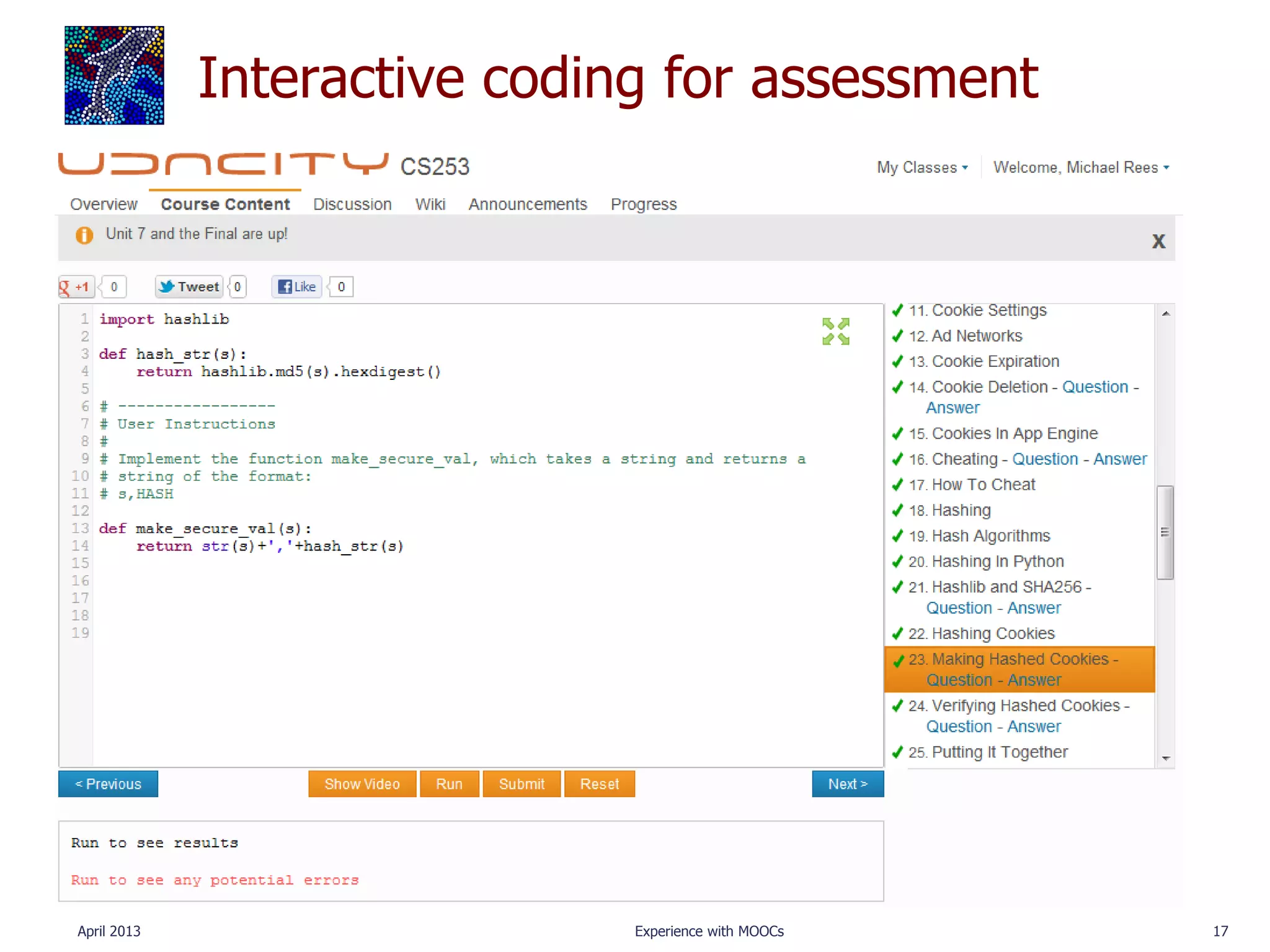1270x952 pixels.
Task: Select lesson 12. Ad Networks
Action: pyautogui.click(x=965, y=335)
